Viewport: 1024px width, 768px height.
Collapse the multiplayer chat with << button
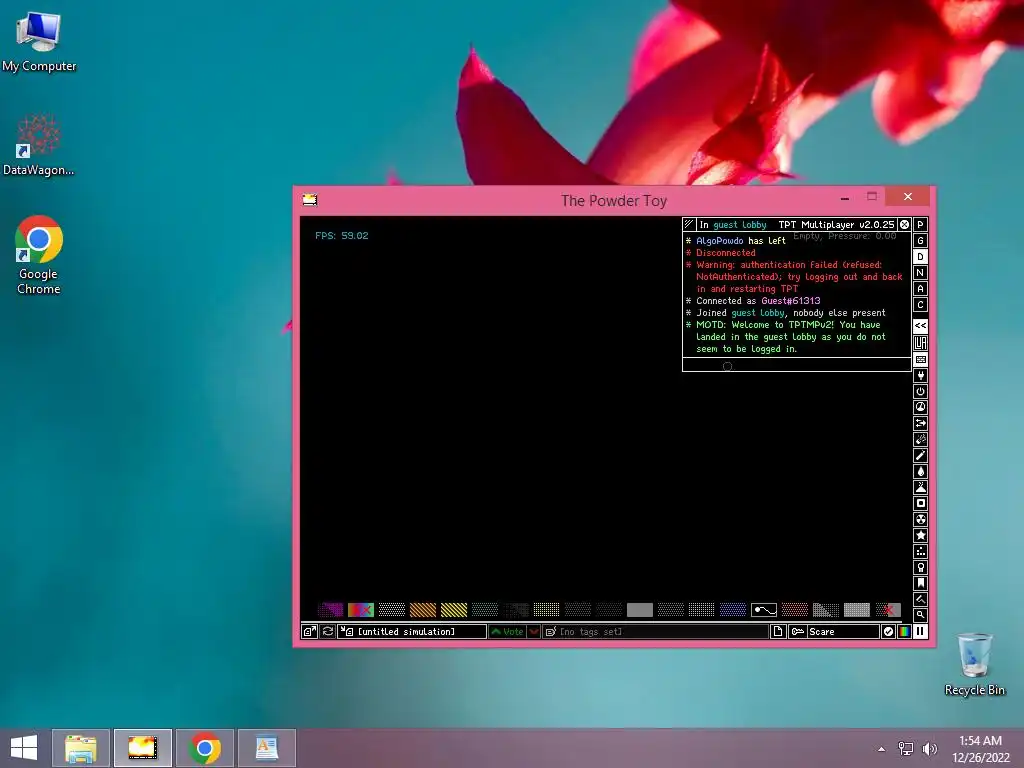point(920,325)
